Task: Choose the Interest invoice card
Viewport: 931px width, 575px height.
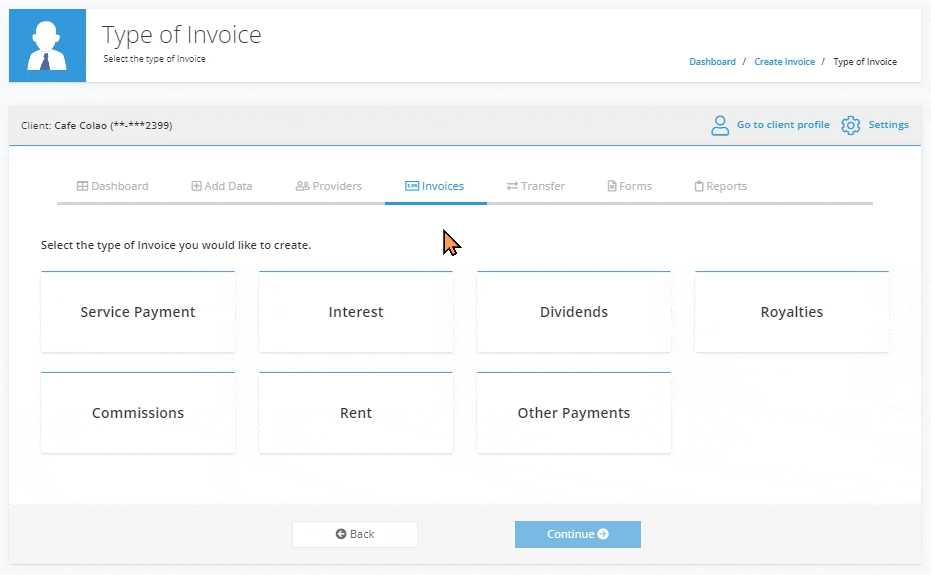Action: tap(356, 312)
